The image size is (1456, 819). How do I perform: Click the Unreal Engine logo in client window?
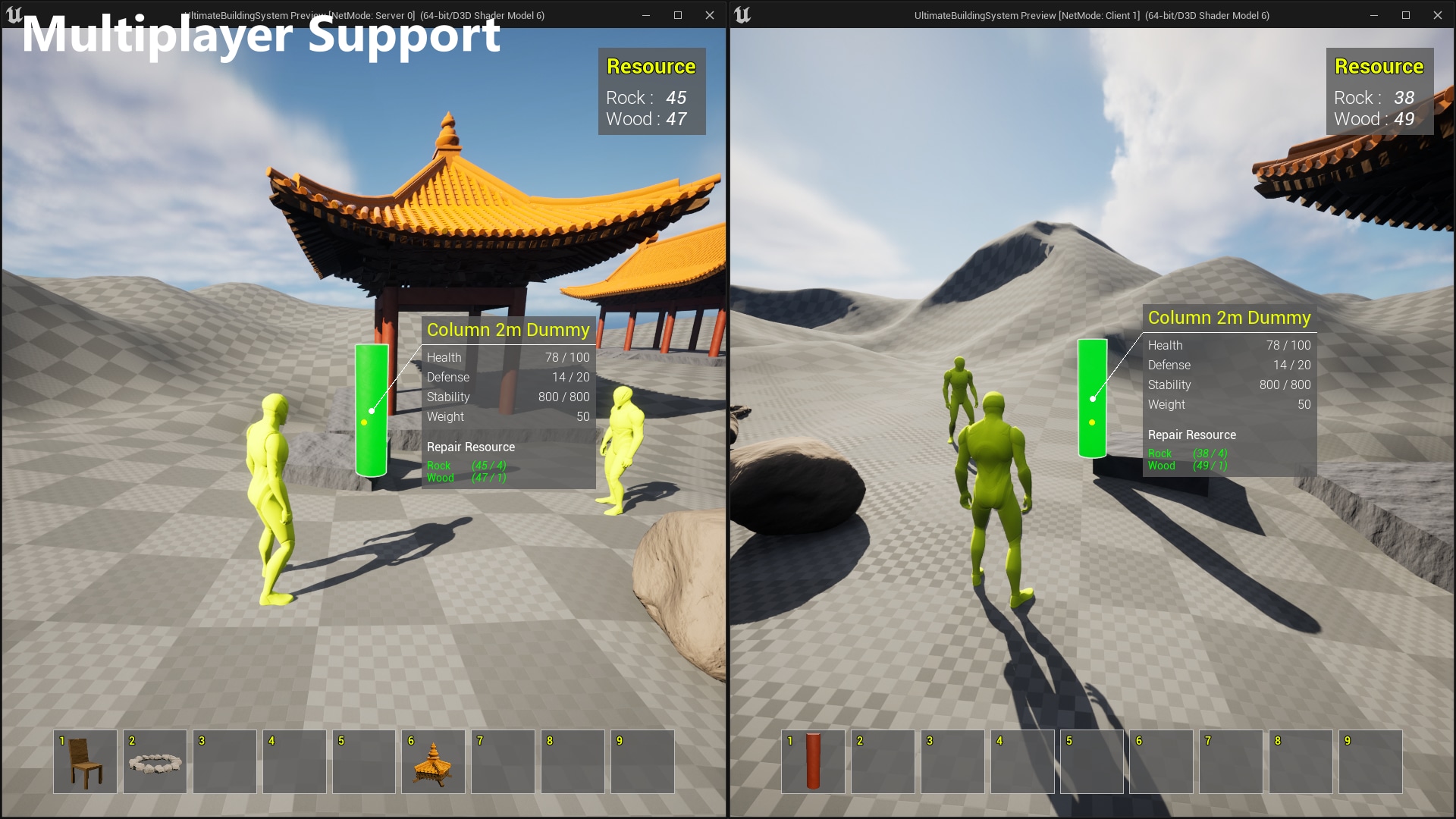[742, 14]
